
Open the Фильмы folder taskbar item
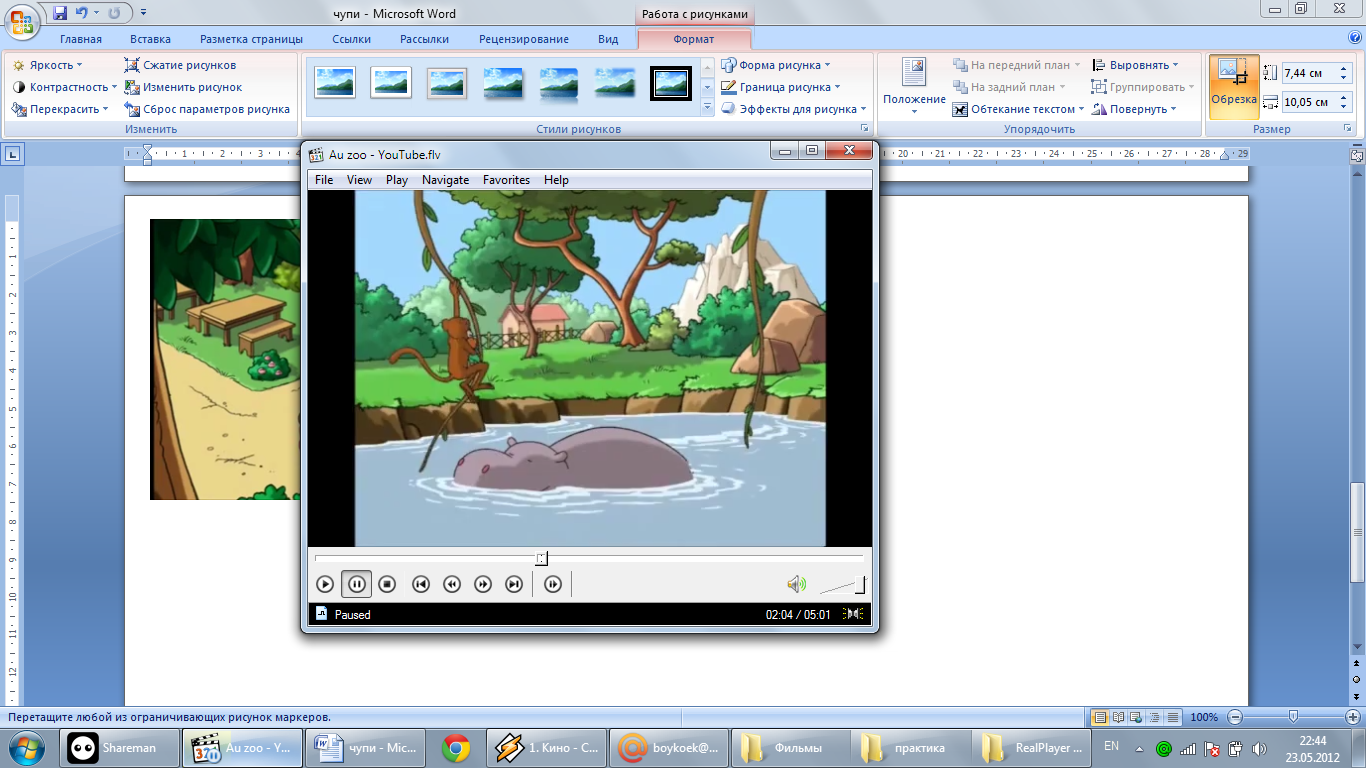(790, 747)
